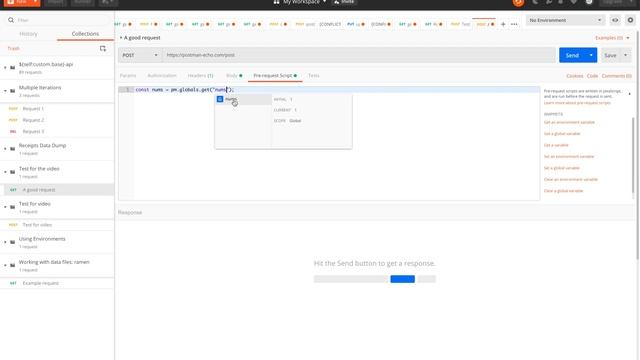Click the filter search magnifier icon
Screen dimensions: 640x360
(x=11, y=20)
